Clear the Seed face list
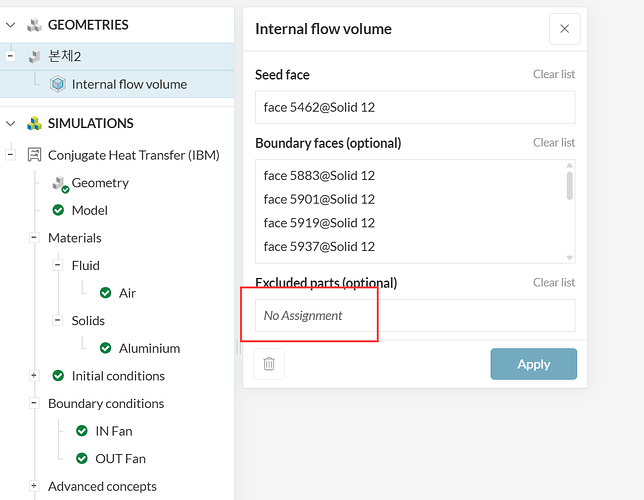The image size is (644, 500). 554,74
